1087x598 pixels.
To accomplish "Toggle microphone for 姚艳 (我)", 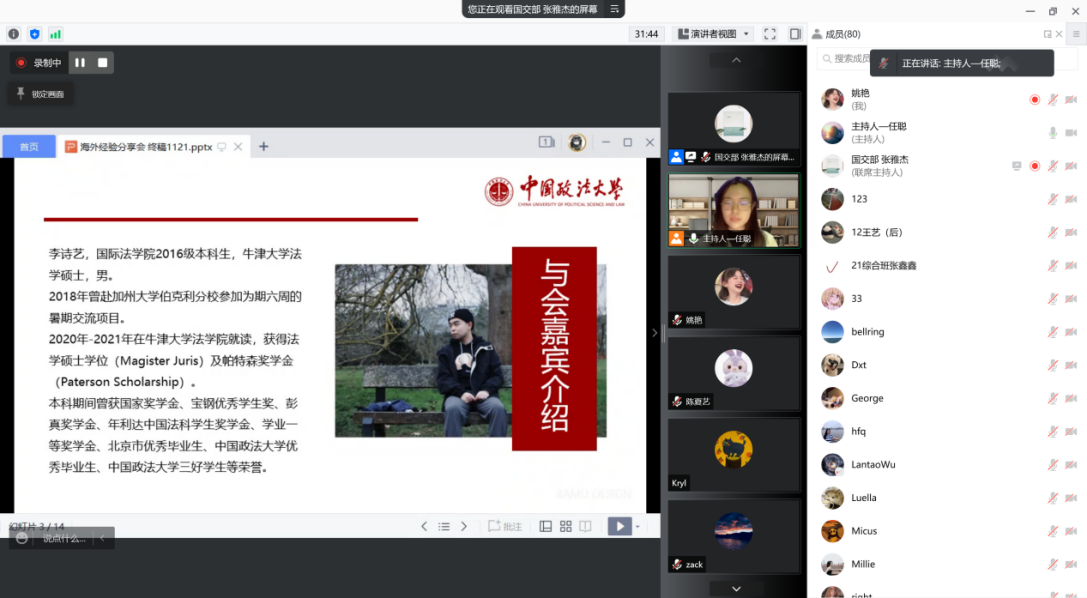I will click(1052, 100).
